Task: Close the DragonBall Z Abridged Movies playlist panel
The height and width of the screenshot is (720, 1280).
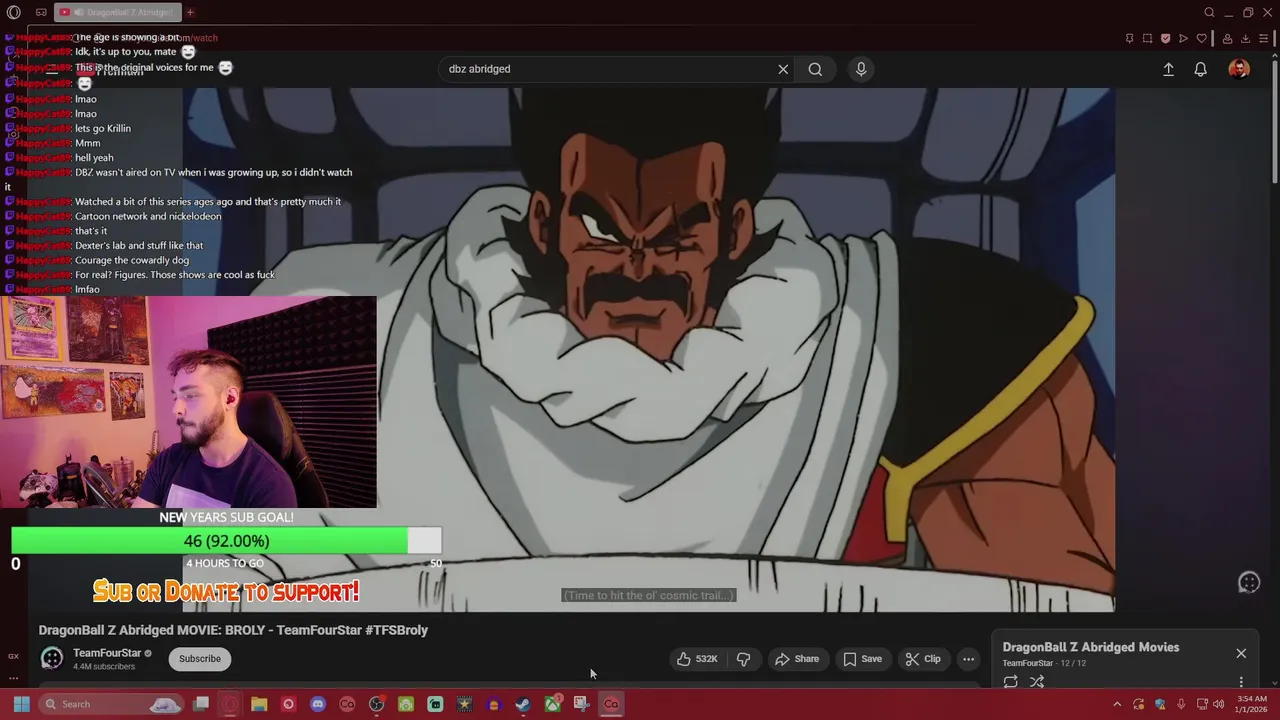Action: coord(1241,653)
